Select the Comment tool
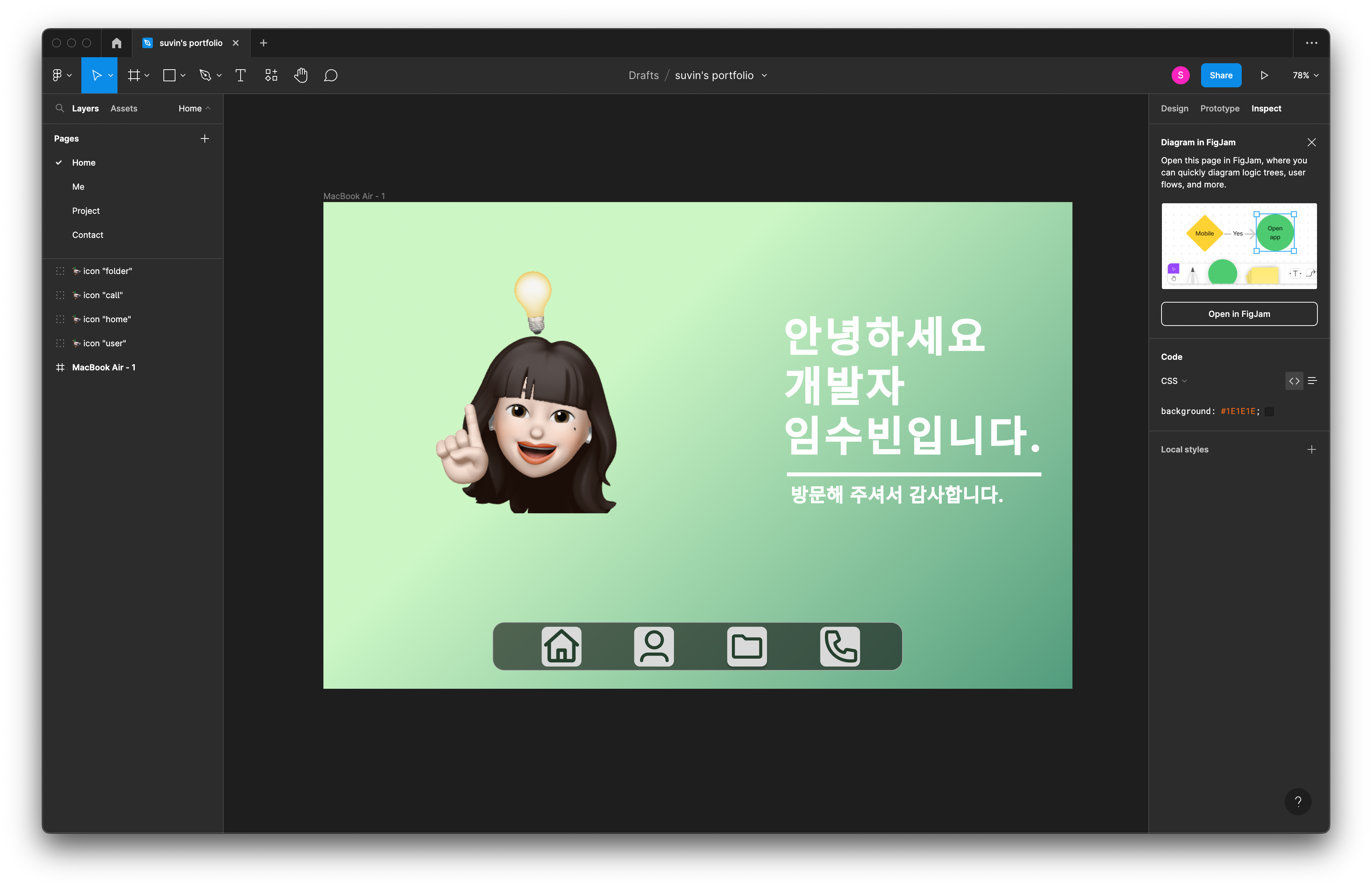This screenshot has height=889, width=1372. coord(330,76)
